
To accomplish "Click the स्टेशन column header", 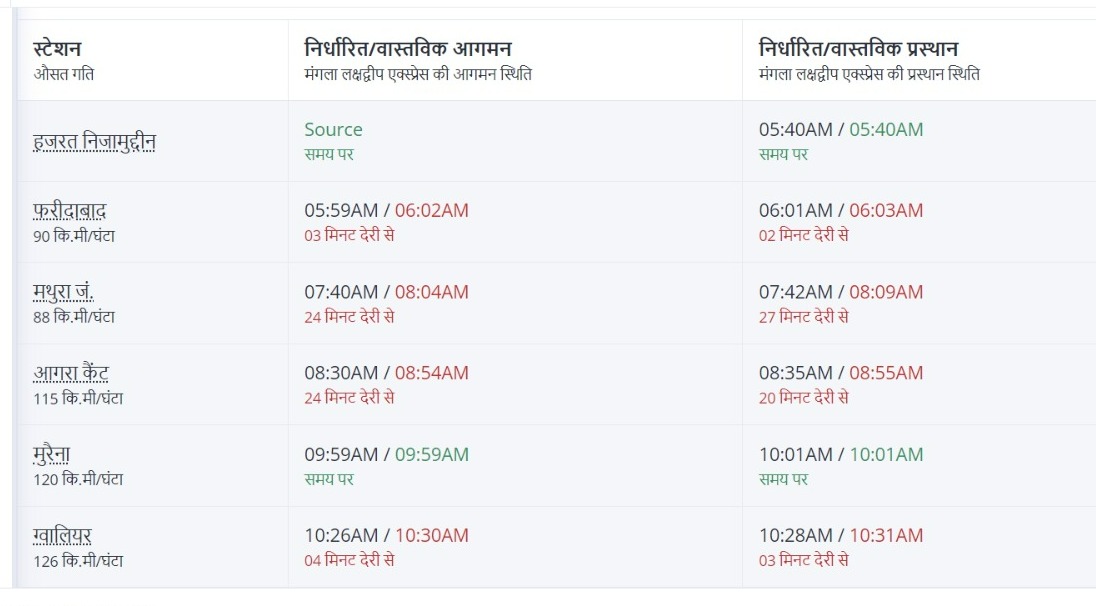I will point(57,48).
